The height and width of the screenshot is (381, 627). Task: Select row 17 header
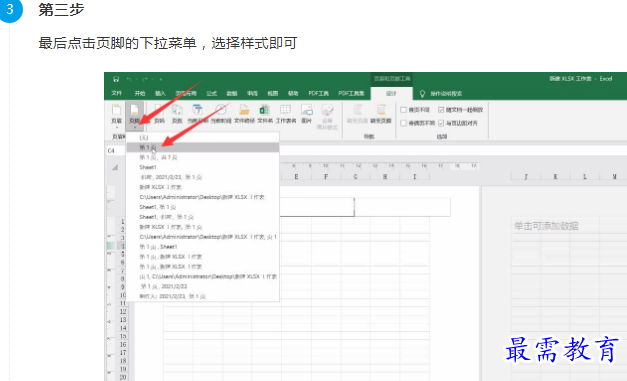click(x=123, y=353)
